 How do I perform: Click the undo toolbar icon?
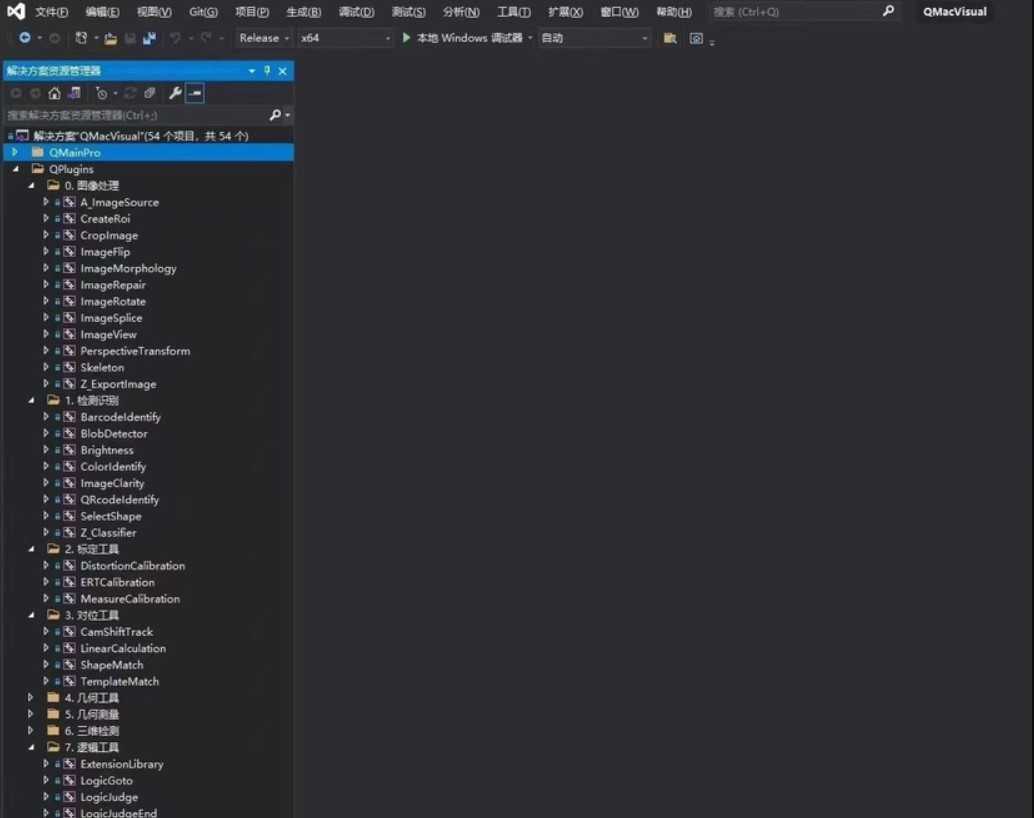pyautogui.click(x=175, y=38)
